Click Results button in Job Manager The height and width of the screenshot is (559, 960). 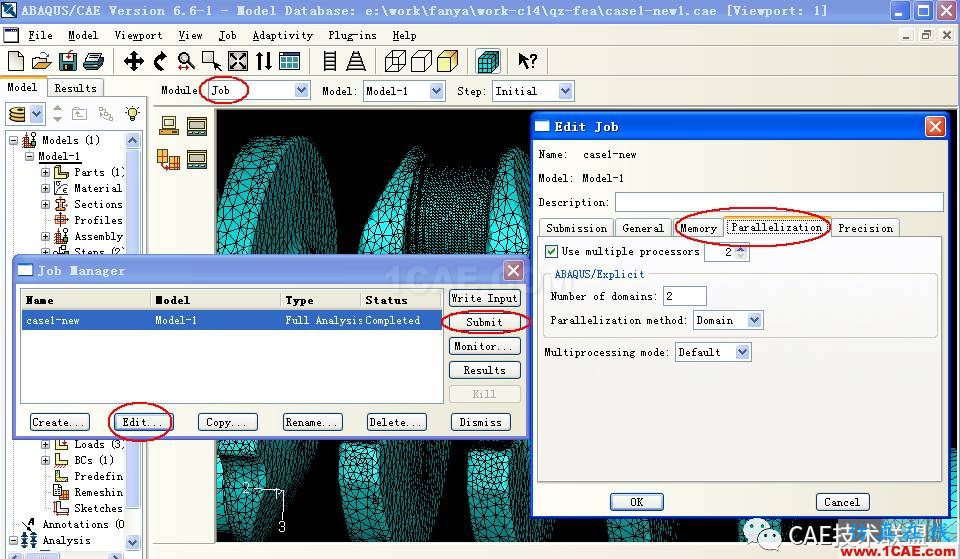click(484, 370)
